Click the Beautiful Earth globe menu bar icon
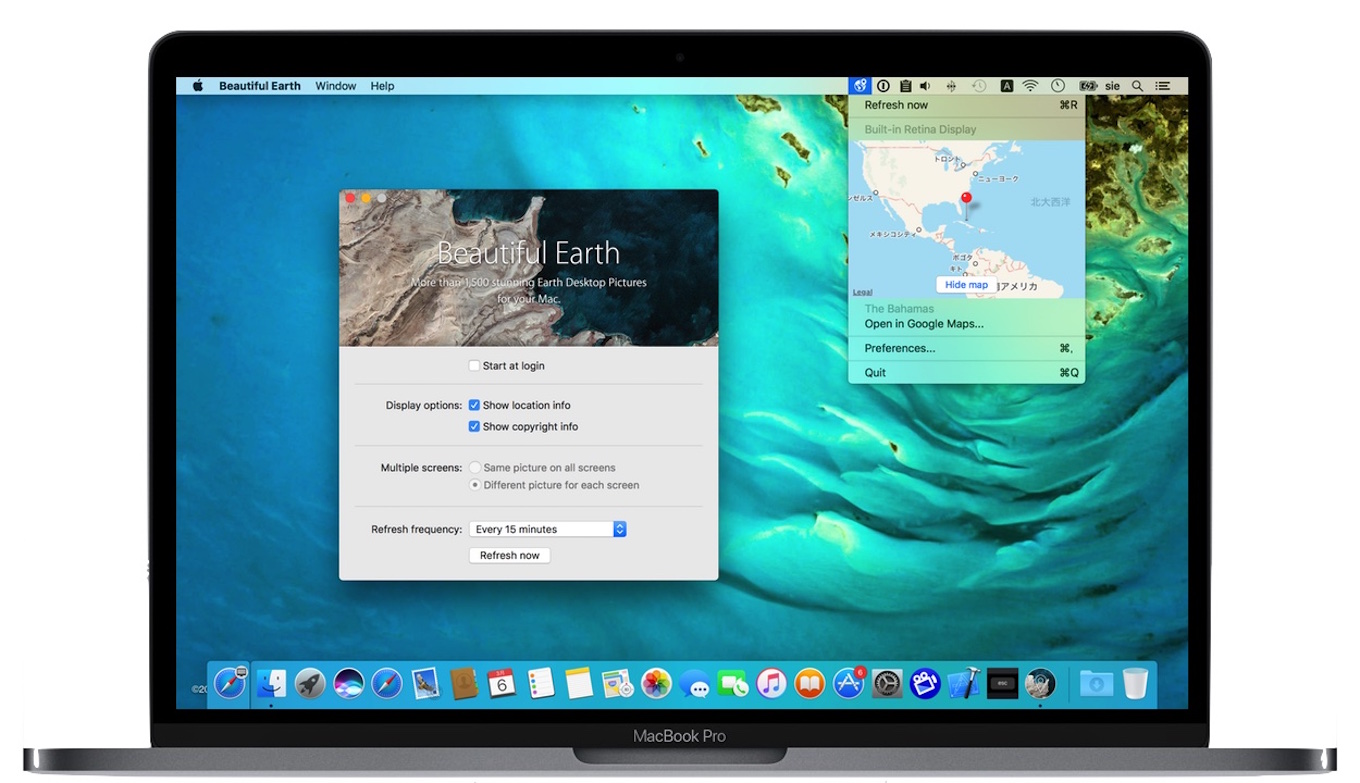1360x783 pixels. 860,86
